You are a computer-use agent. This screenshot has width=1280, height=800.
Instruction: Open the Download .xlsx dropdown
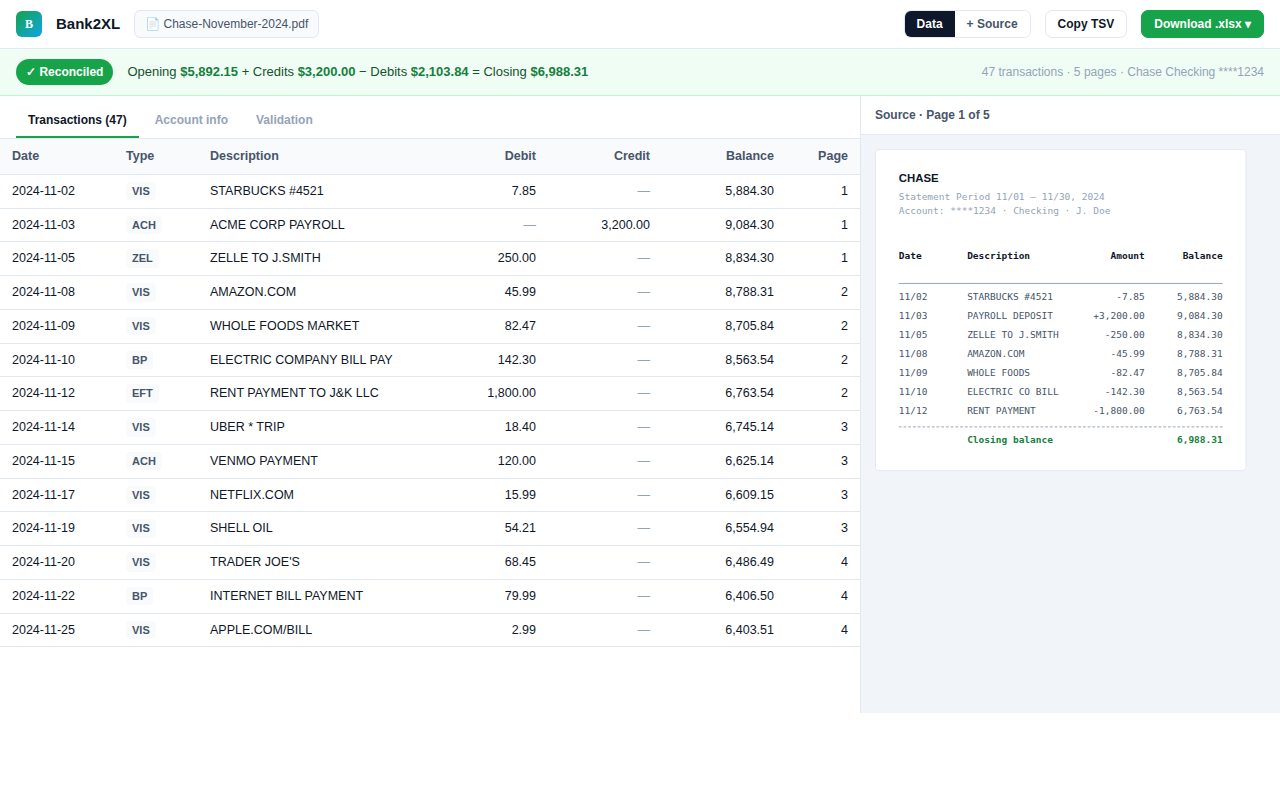click(1202, 24)
